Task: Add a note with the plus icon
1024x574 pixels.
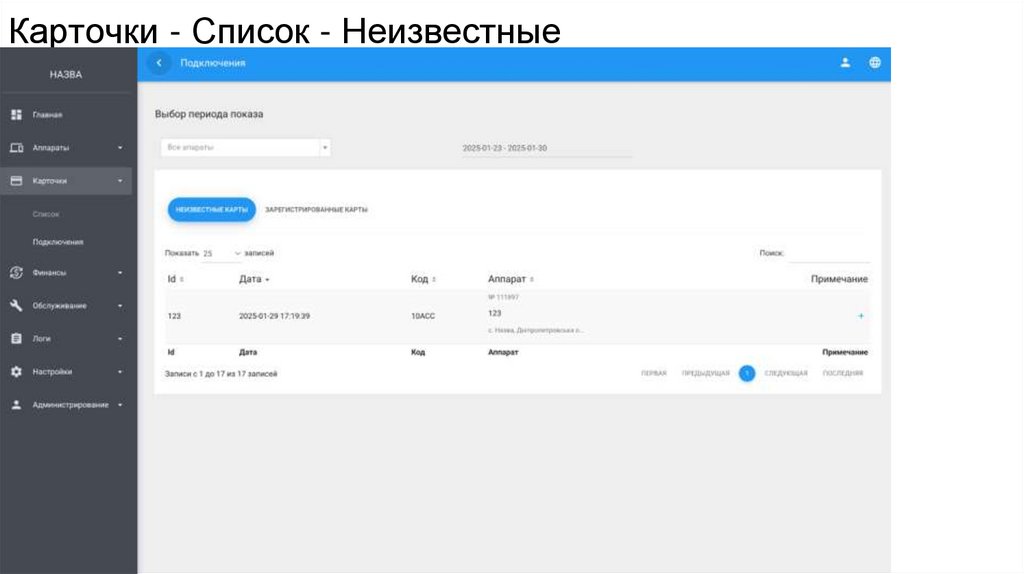Action: point(861,316)
